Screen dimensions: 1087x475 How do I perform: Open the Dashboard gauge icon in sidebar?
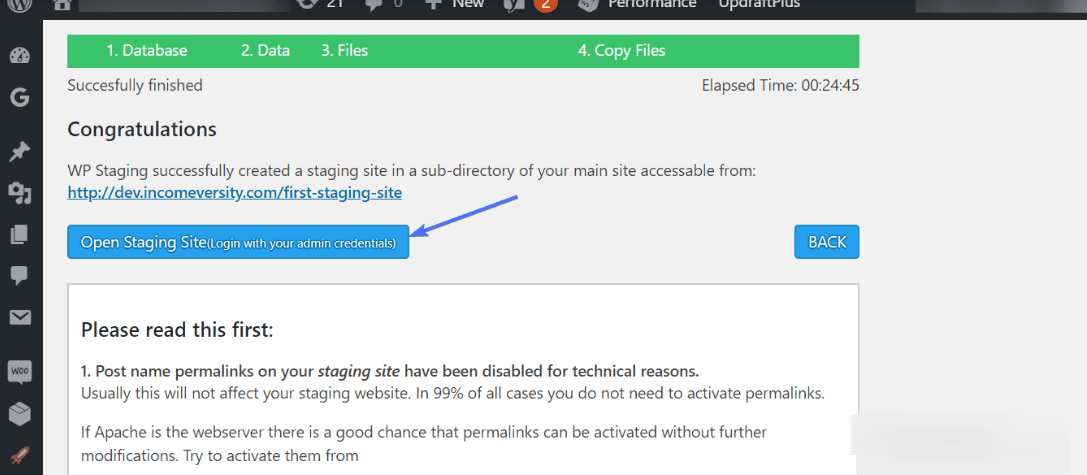point(19,56)
